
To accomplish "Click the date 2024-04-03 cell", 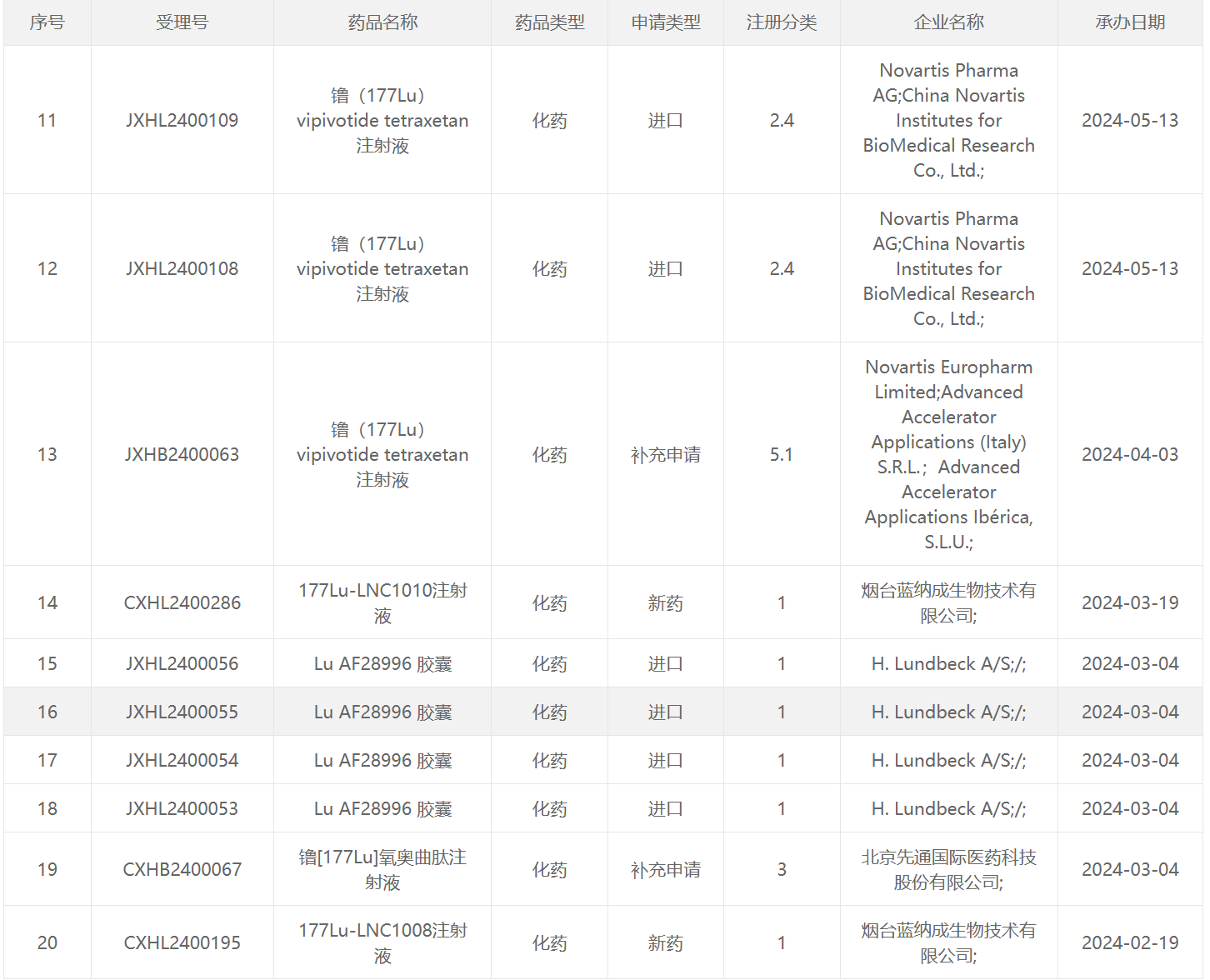I will (x=1129, y=454).
